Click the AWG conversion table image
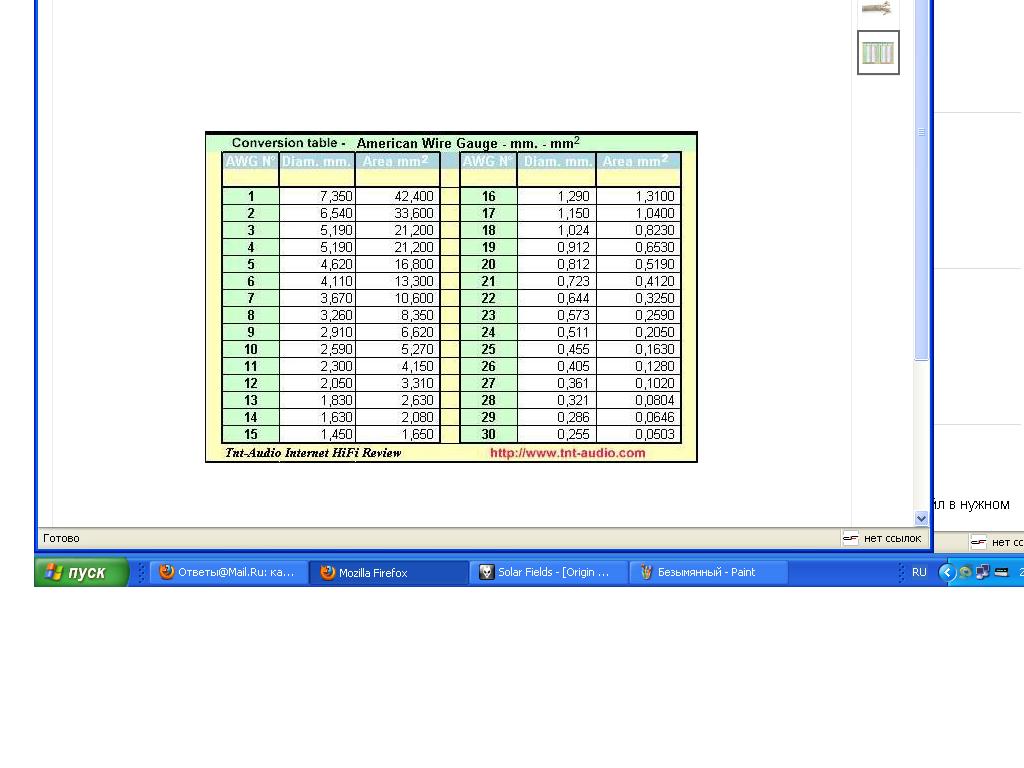 451,297
